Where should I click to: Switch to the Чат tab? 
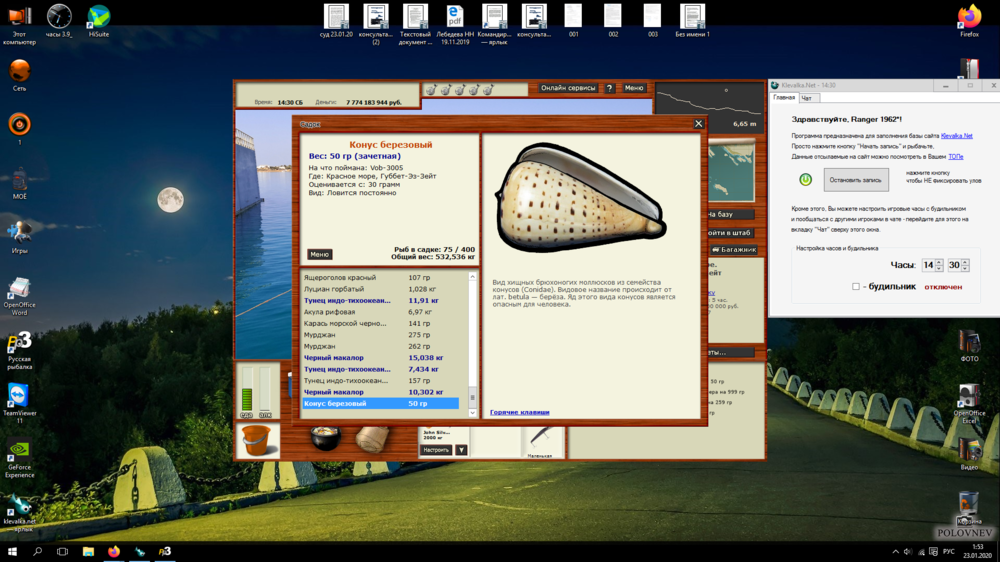point(807,98)
